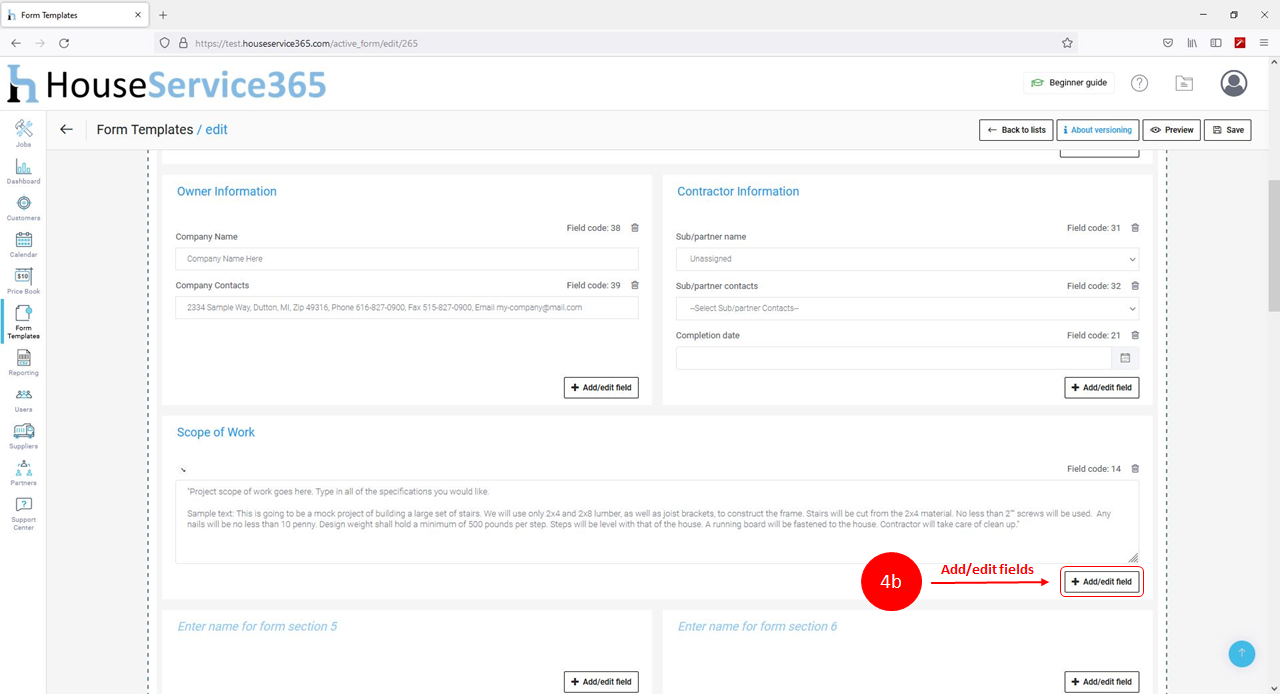The width and height of the screenshot is (1280, 694).
Task: Go to Dashboard in sidebar
Action: click(x=23, y=169)
